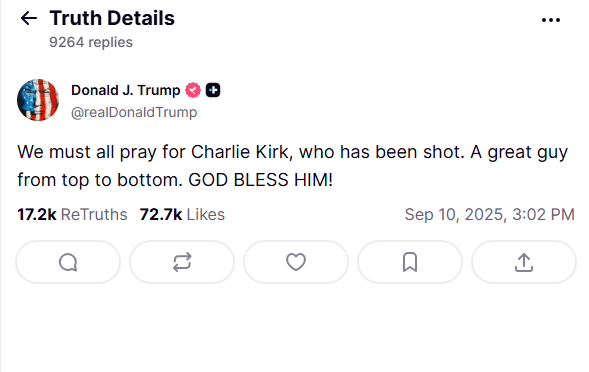Click the "GOD BLESS HIM!" text
The height and width of the screenshot is (372, 589).
point(260,180)
